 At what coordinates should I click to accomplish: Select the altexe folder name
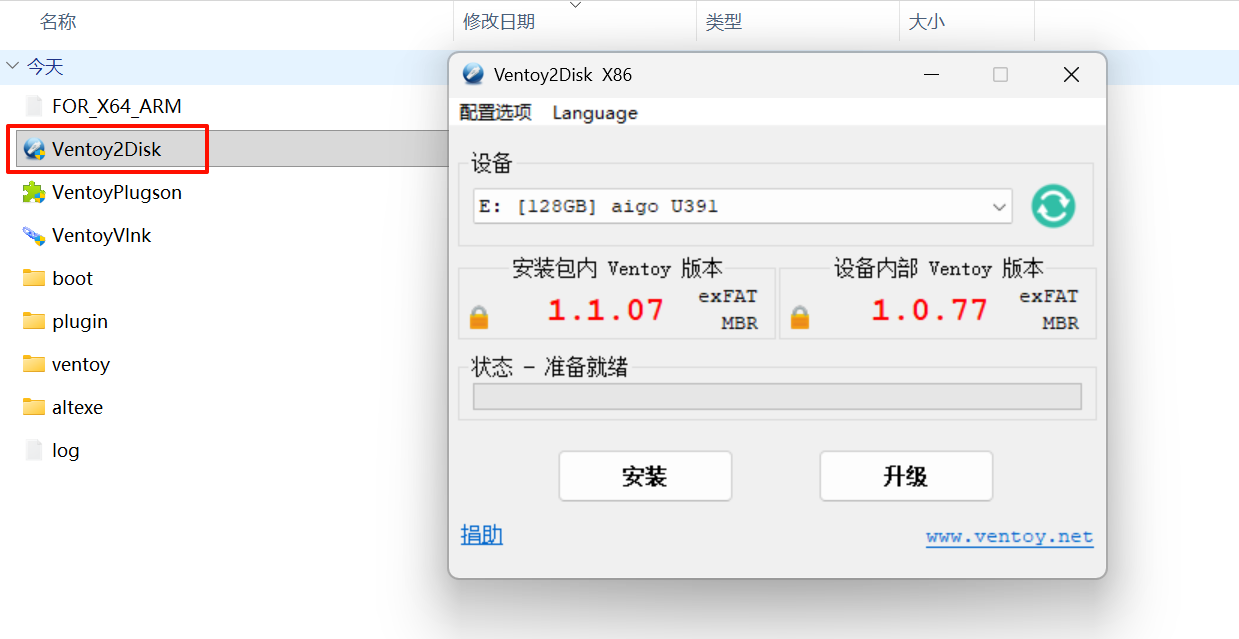(x=78, y=407)
